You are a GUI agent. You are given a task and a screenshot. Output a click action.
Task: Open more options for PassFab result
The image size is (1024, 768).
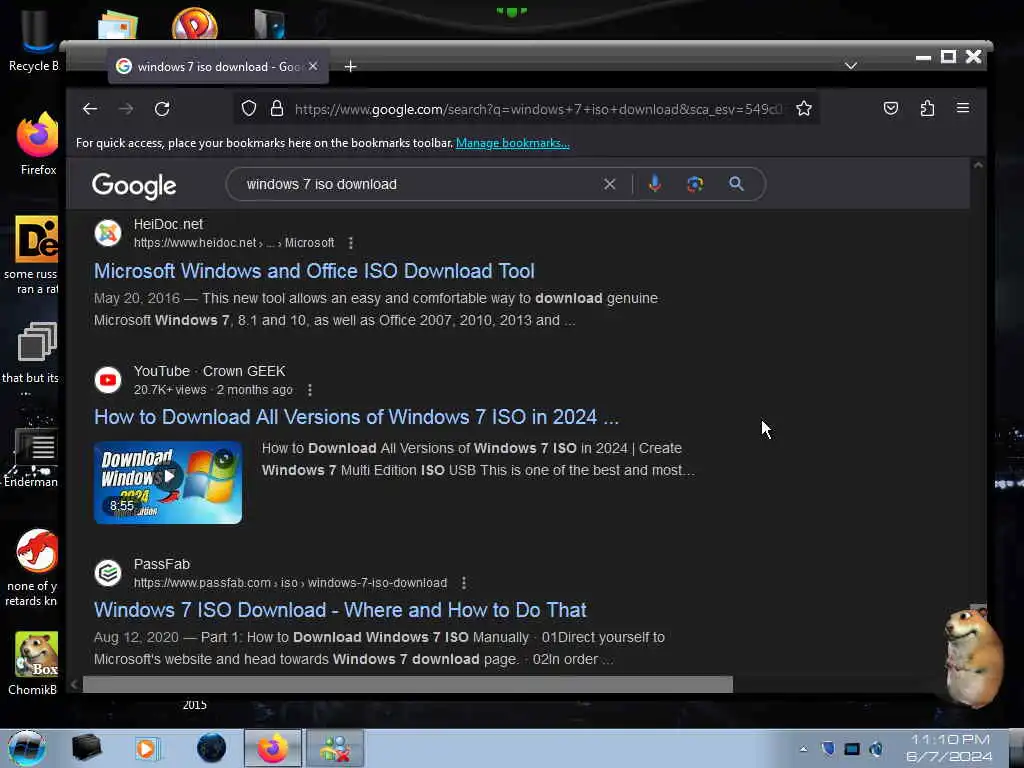[464, 583]
